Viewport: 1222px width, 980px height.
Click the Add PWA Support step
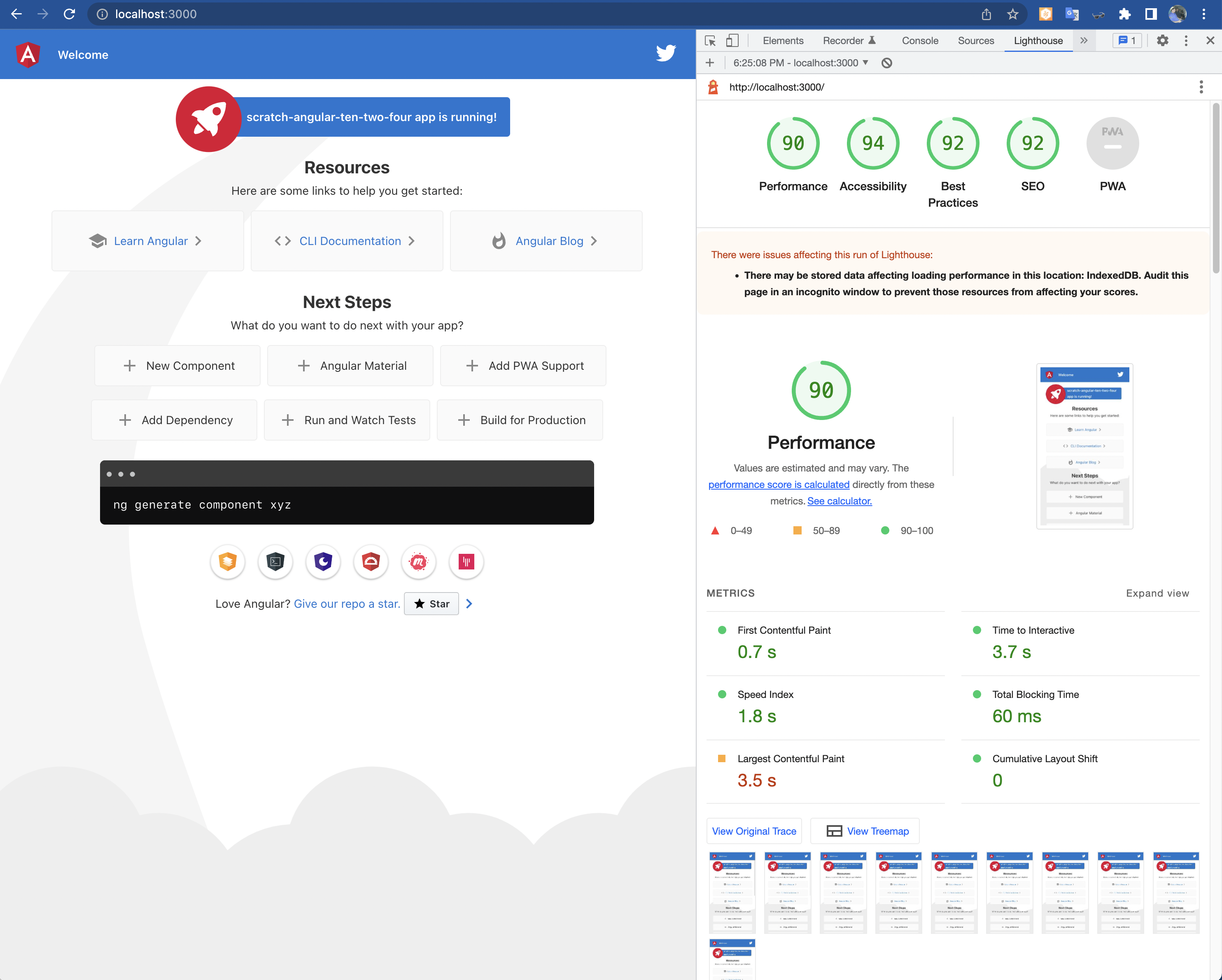coord(523,366)
